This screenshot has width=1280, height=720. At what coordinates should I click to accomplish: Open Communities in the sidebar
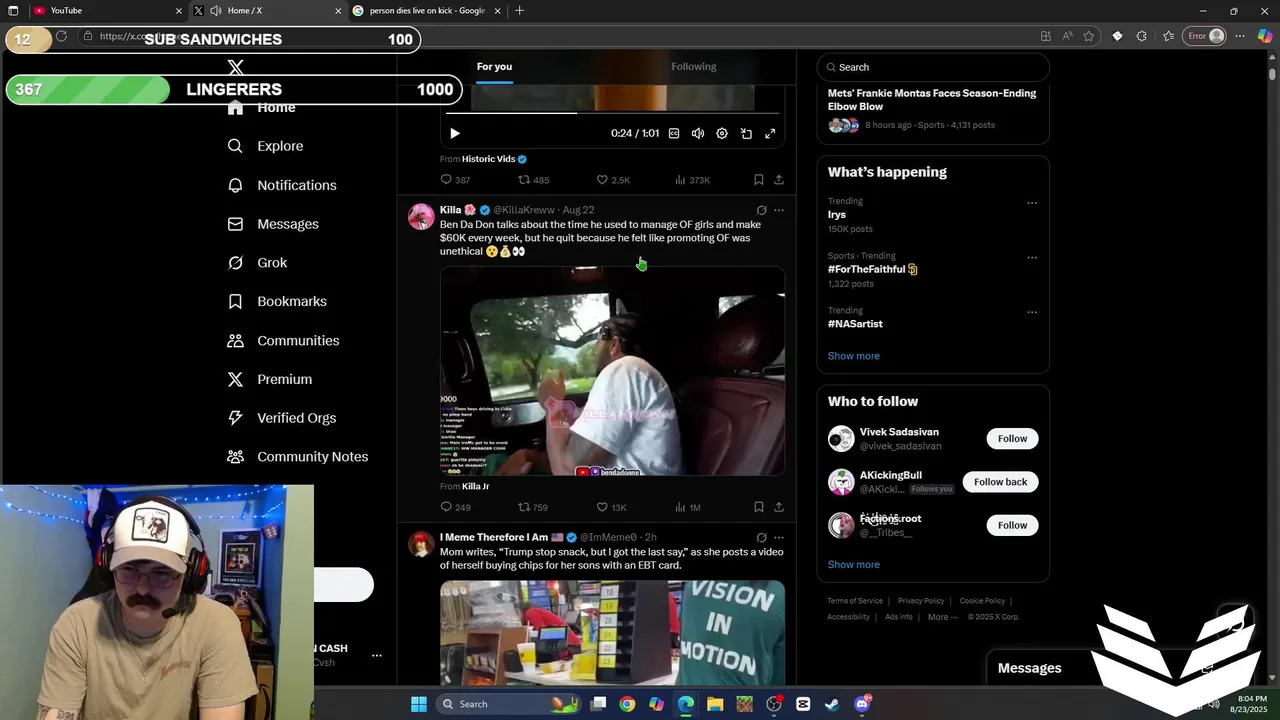pos(283,340)
